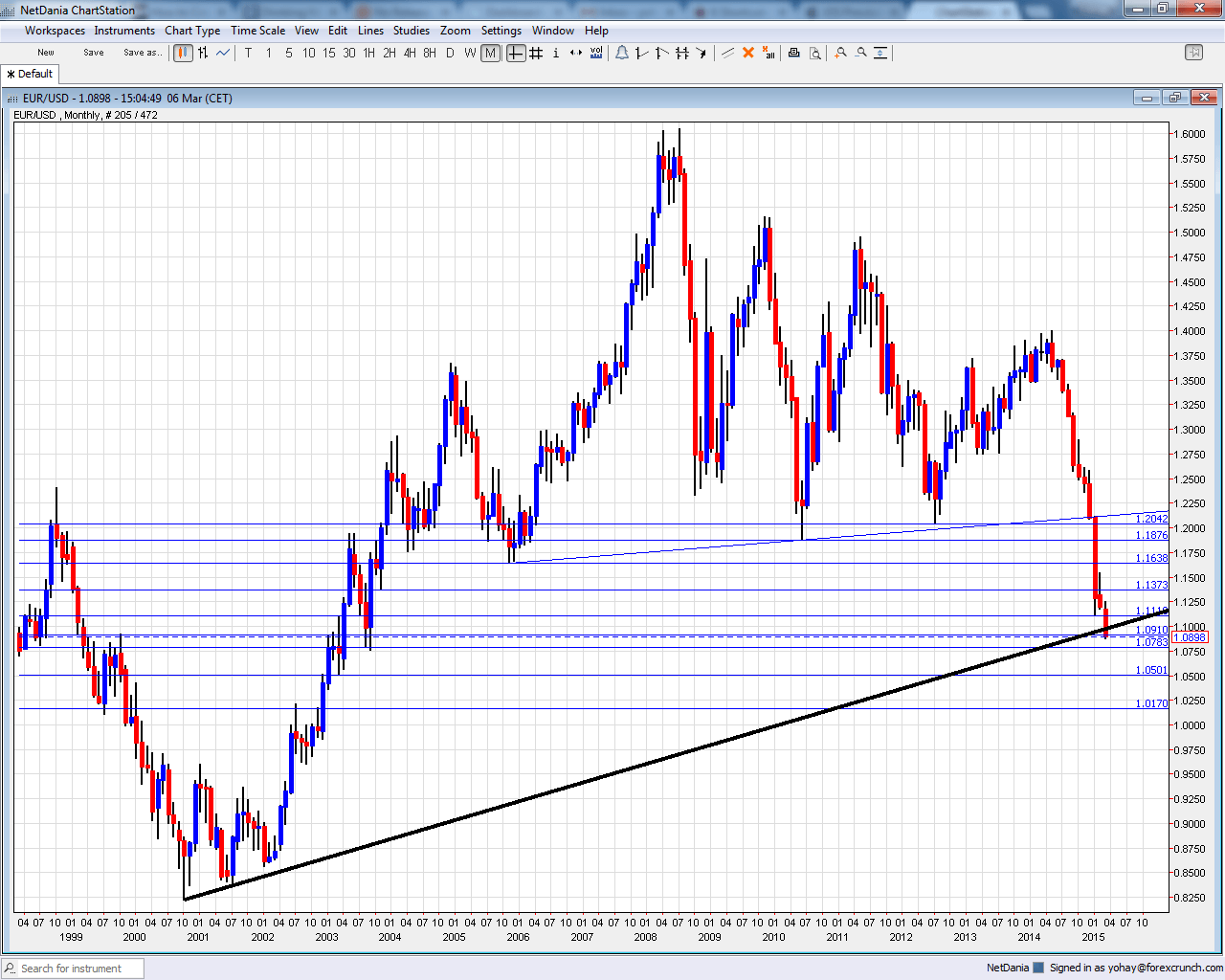Click the trend line drawing icon

[642, 53]
